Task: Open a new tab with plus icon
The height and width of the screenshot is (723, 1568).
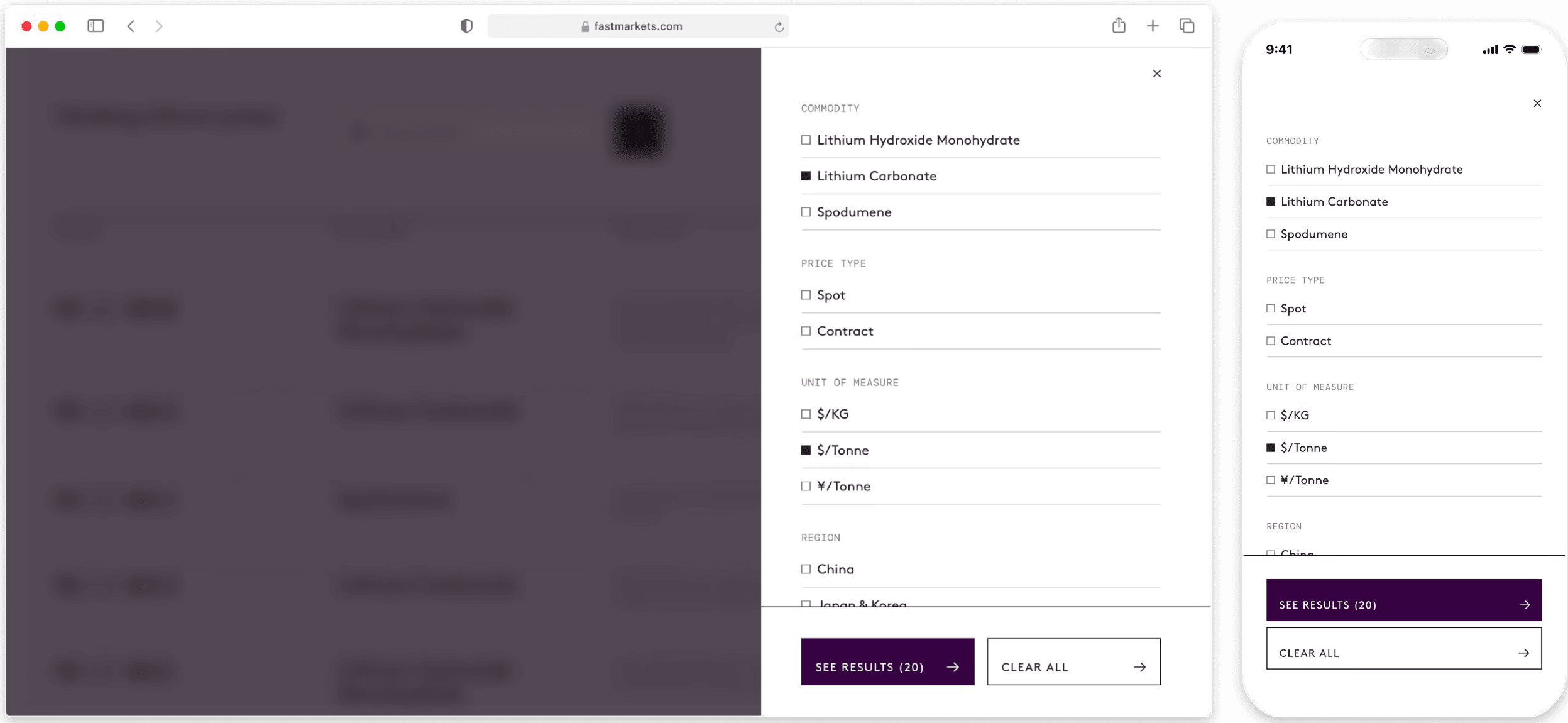Action: click(x=1153, y=26)
